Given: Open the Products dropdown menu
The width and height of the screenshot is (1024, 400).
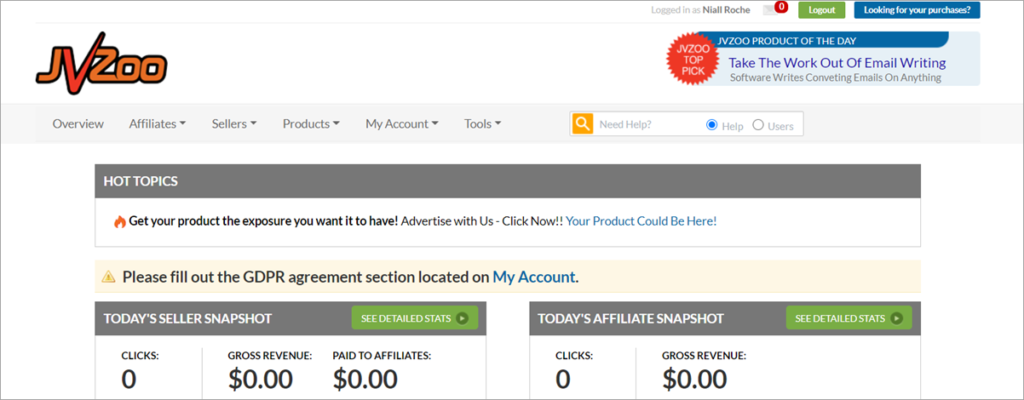Looking at the screenshot, I should 311,124.
